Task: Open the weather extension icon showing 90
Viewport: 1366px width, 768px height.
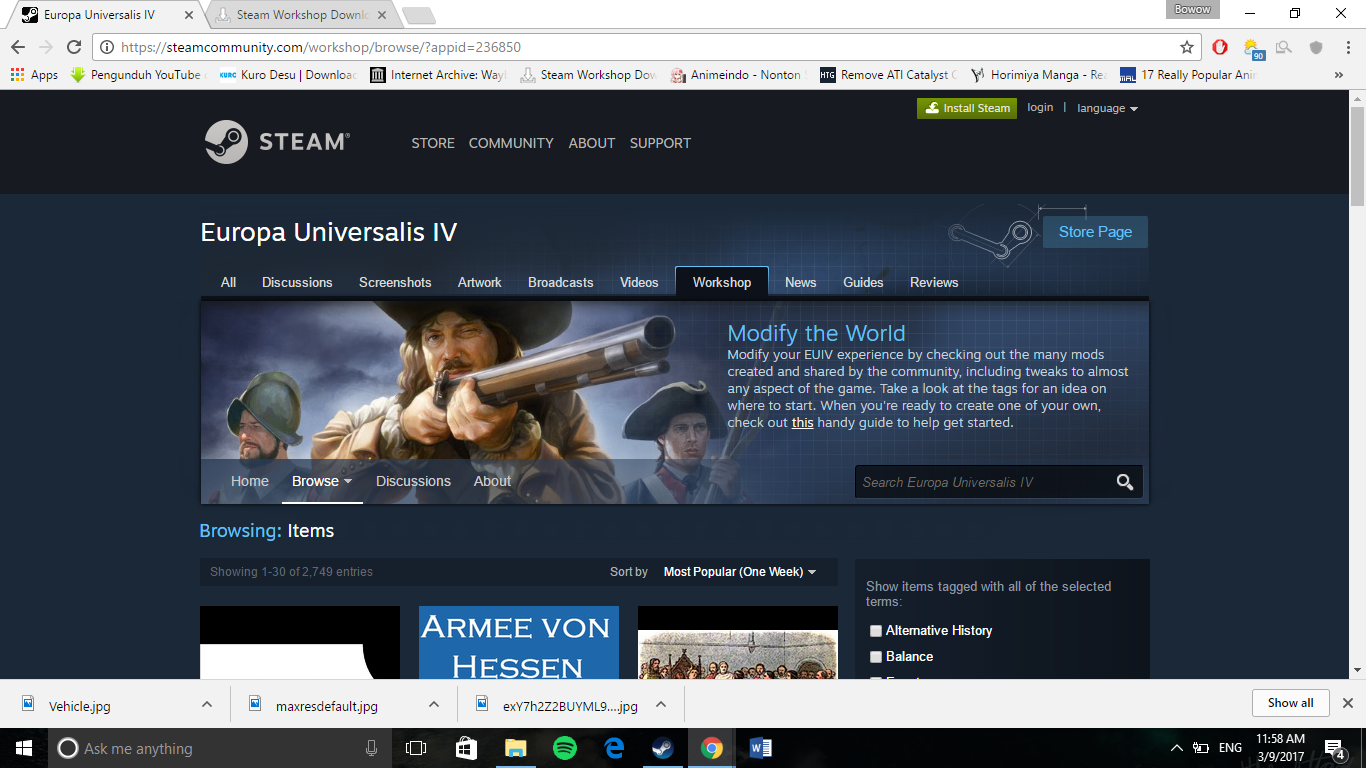Action: click(1251, 47)
